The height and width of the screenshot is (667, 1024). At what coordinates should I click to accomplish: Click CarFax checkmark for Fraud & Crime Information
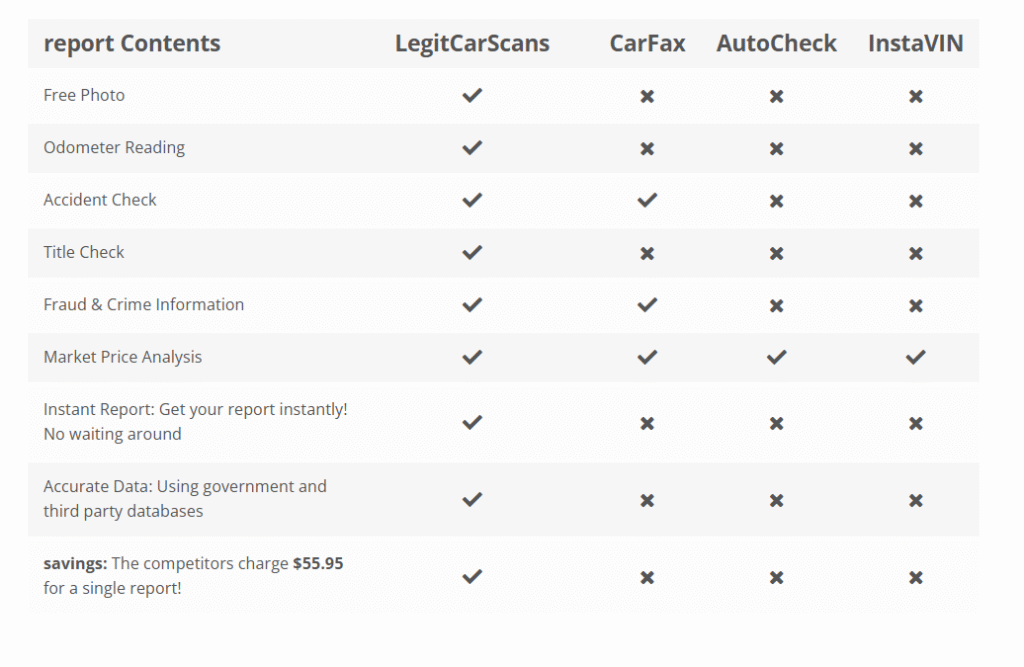point(647,305)
